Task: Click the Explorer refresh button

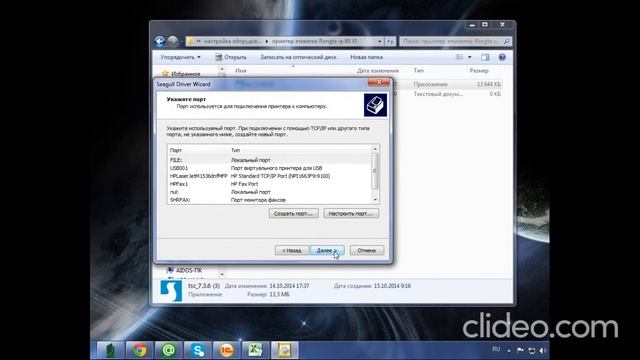Action: [390, 41]
